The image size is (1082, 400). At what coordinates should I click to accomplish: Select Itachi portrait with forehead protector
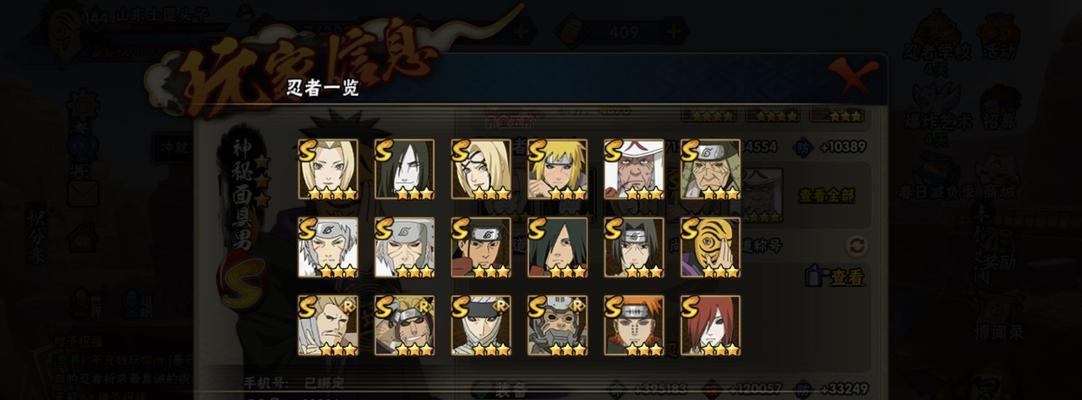point(634,248)
